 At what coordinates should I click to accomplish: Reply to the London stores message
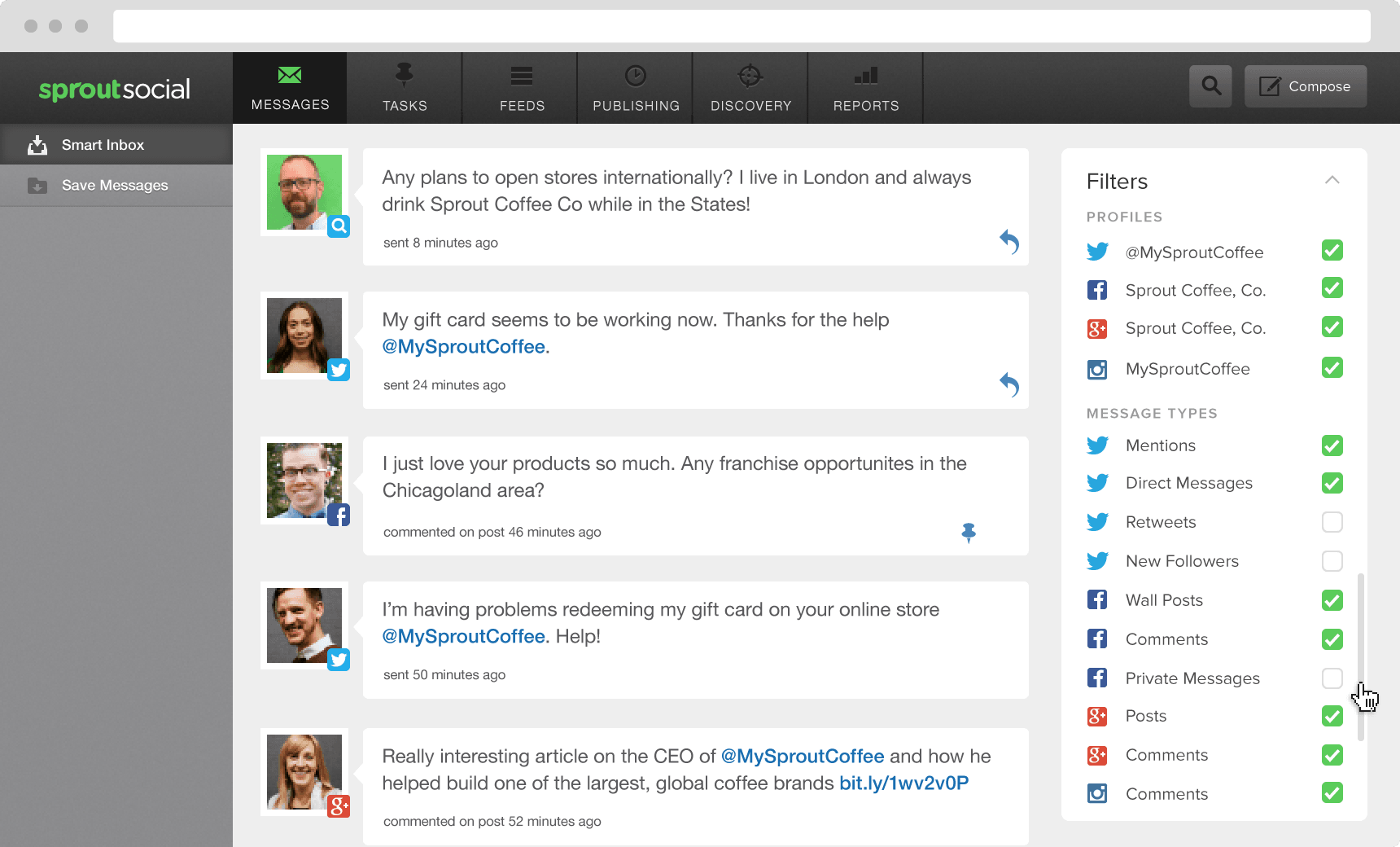tap(1009, 241)
